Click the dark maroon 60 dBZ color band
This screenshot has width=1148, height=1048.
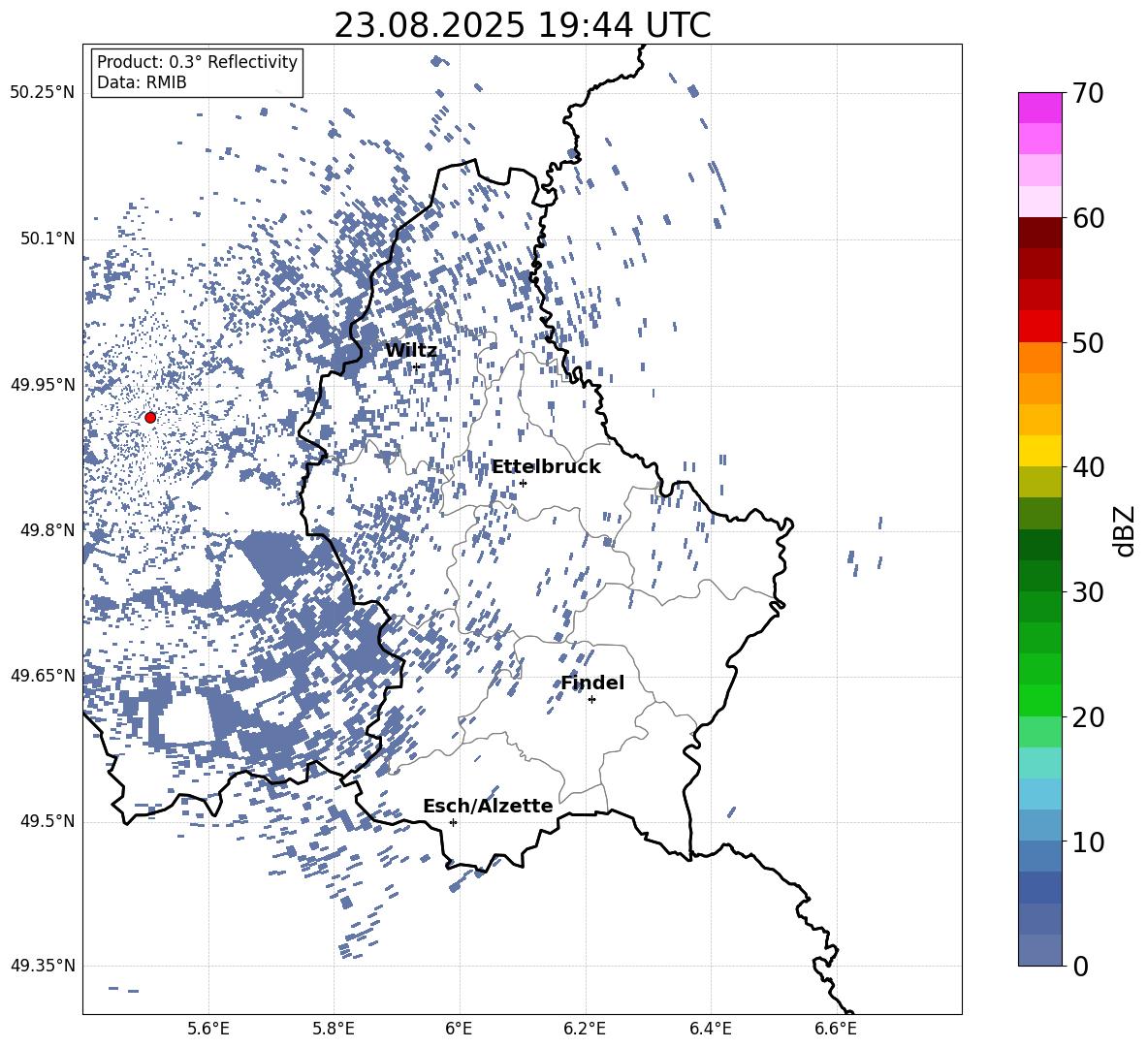click(1040, 233)
